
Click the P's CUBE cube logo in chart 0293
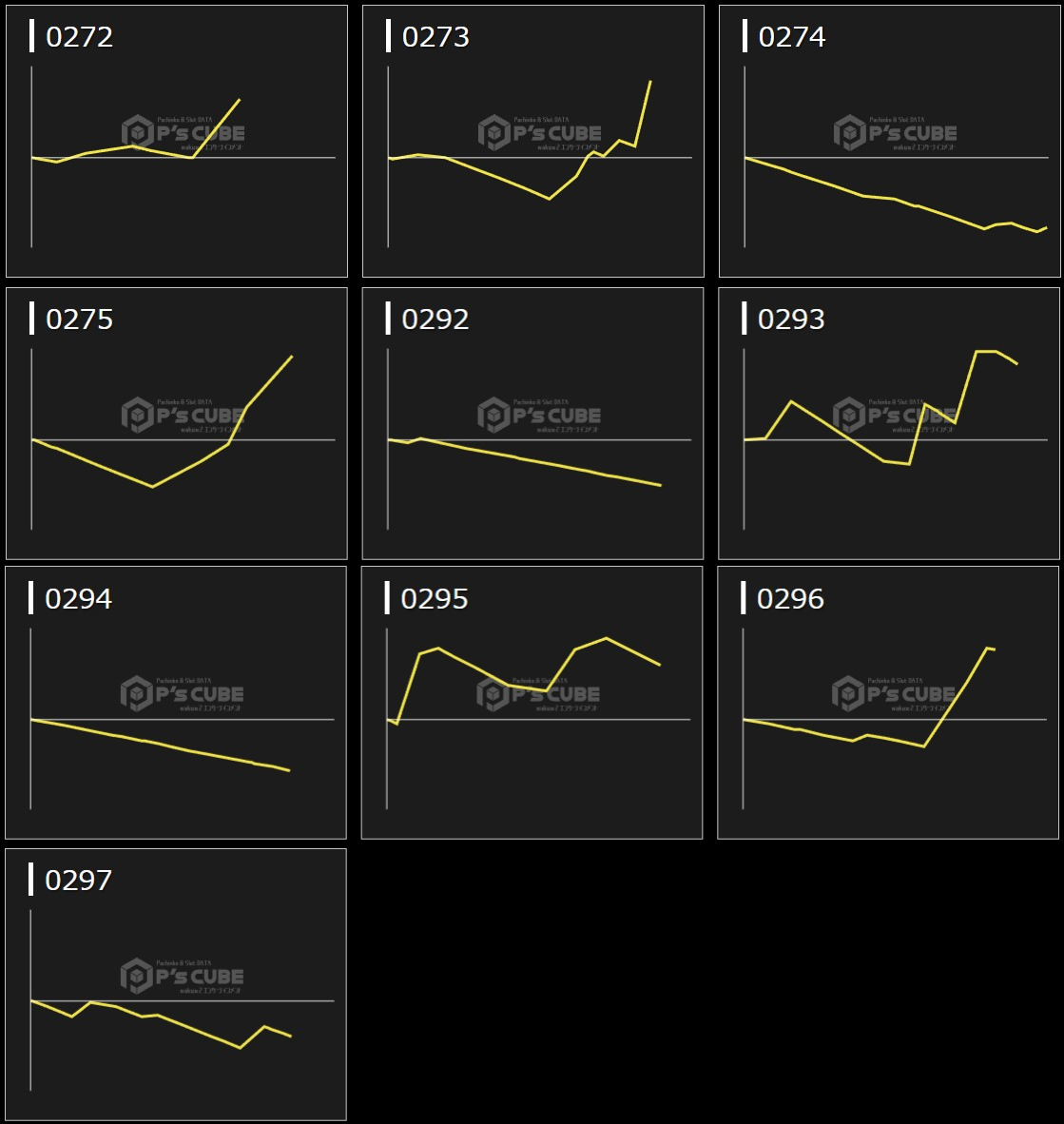point(849,416)
